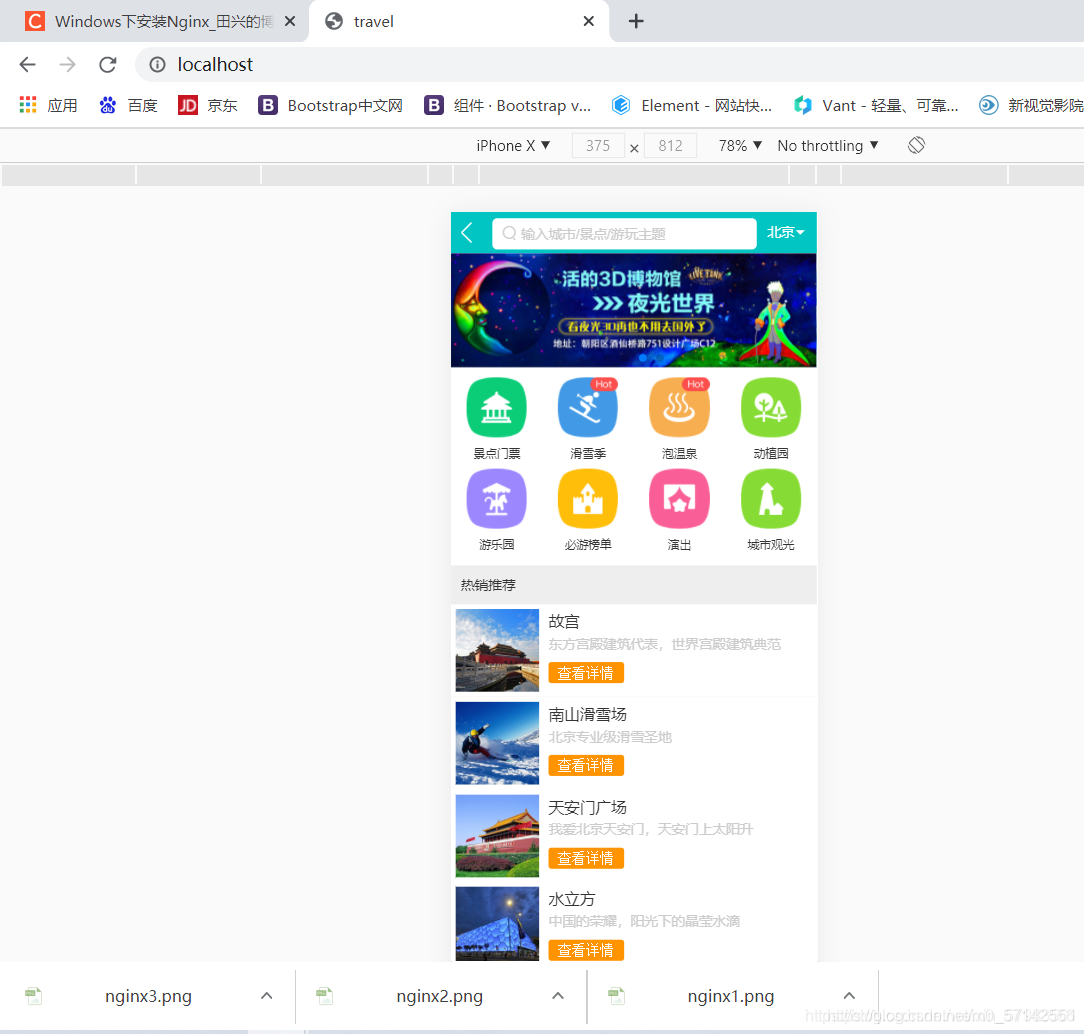Click the 水立方 title text
Screen dimensions: 1084x1034
point(572,899)
